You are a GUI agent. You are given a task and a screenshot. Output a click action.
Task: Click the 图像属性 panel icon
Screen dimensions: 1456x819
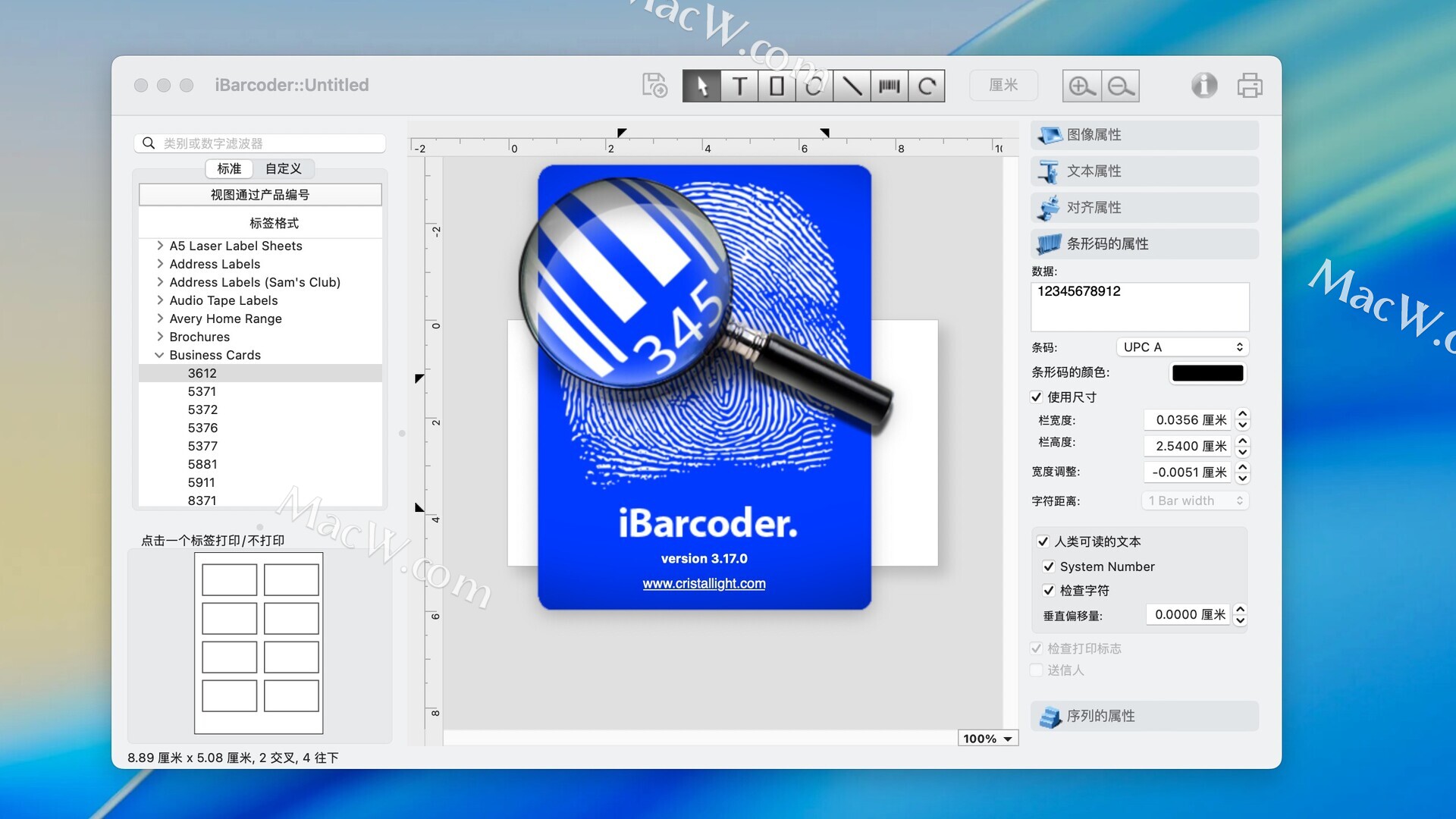click(x=1050, y=135)
